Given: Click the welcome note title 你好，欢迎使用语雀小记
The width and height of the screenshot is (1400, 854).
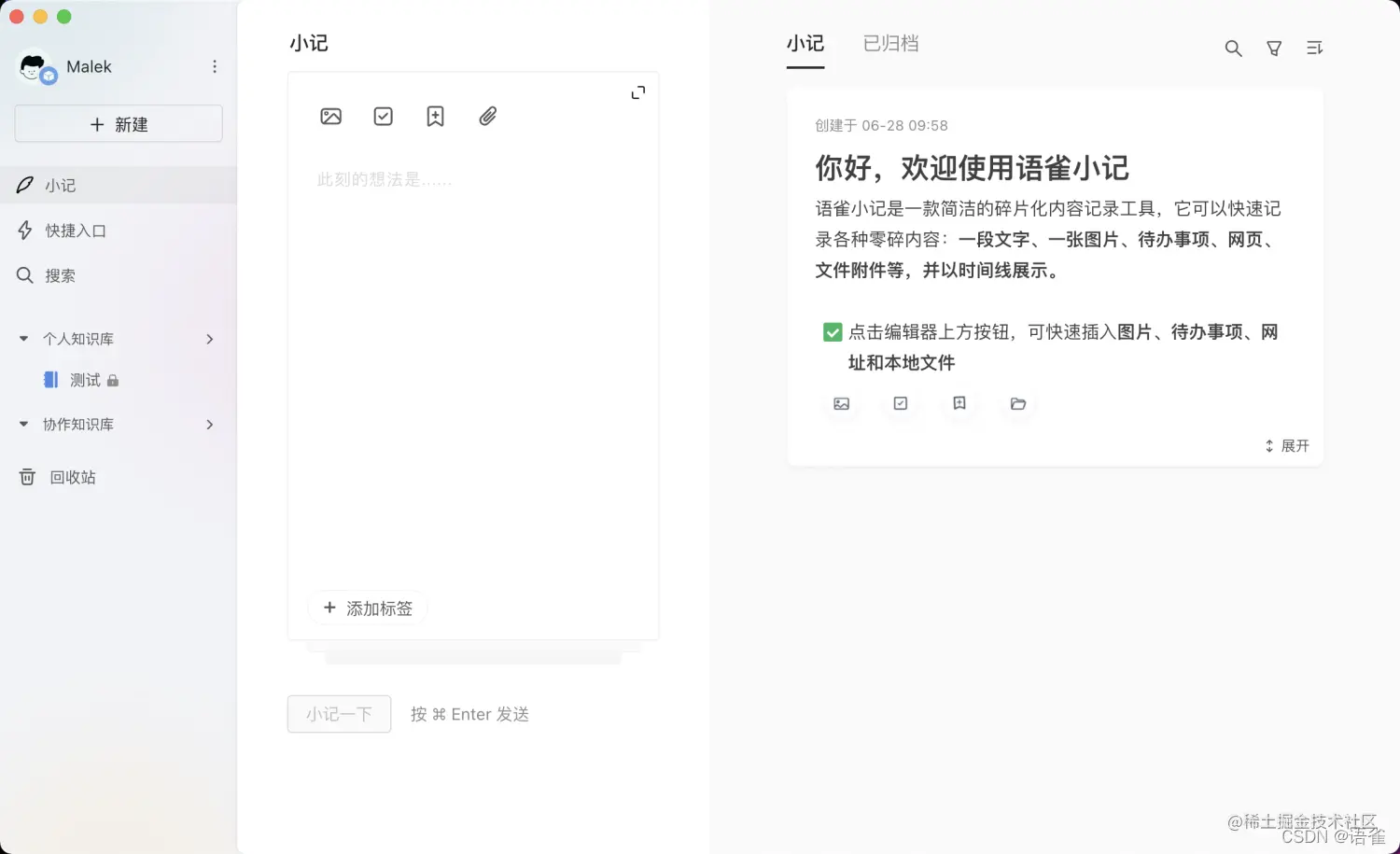Looking at the screenshot, I should [972, 168].
